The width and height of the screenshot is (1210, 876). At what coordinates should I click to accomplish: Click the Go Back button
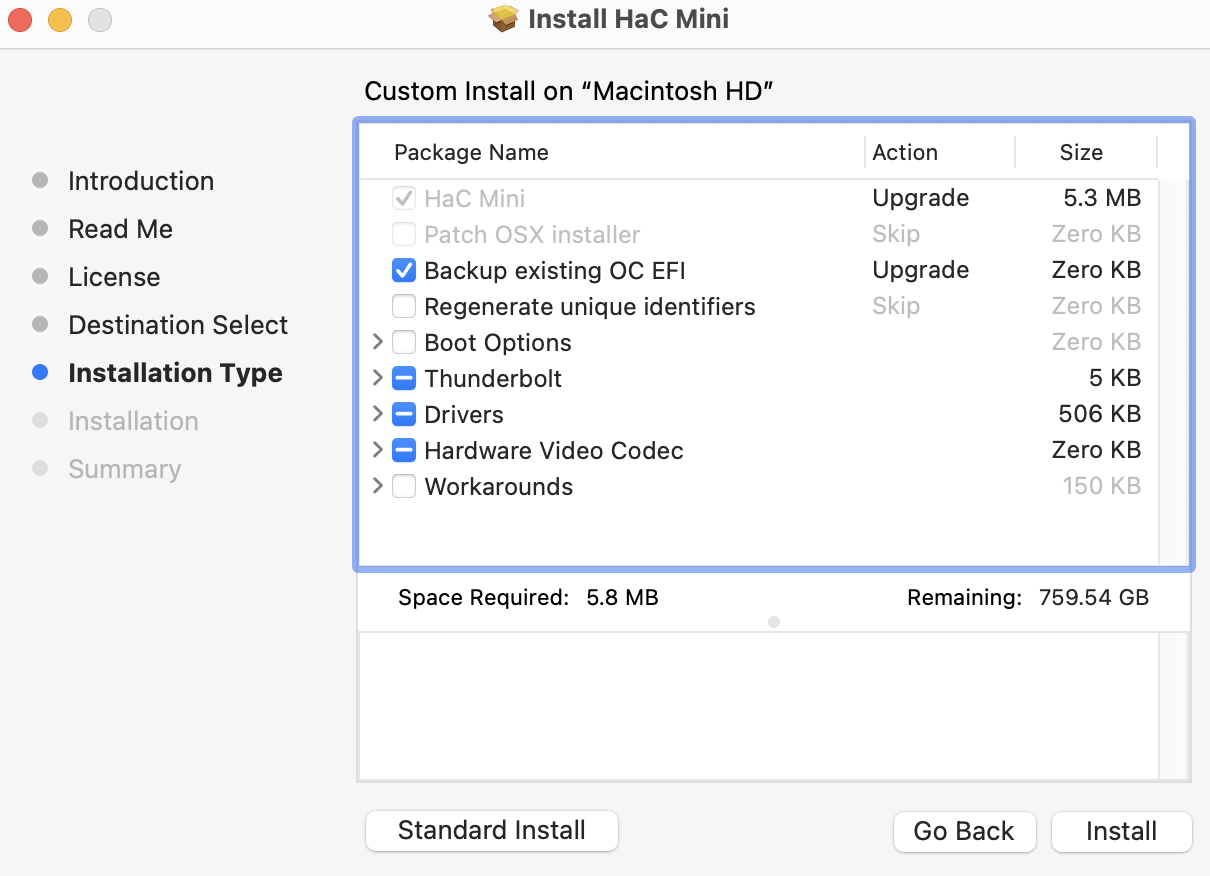[x=964, y=831]
